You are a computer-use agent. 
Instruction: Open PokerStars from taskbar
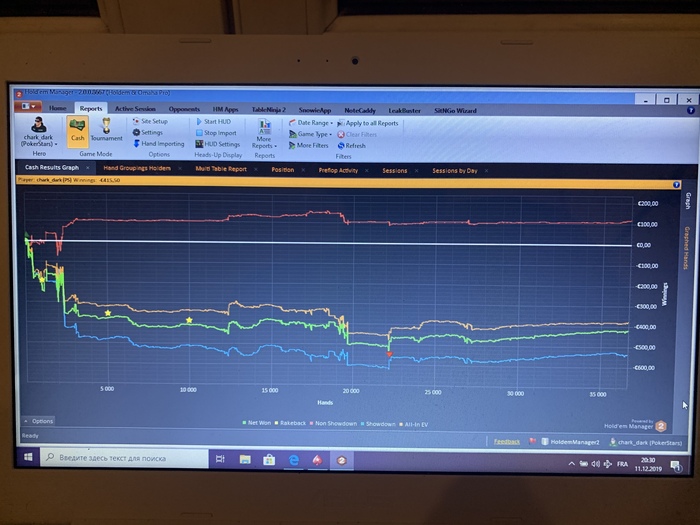317,460
